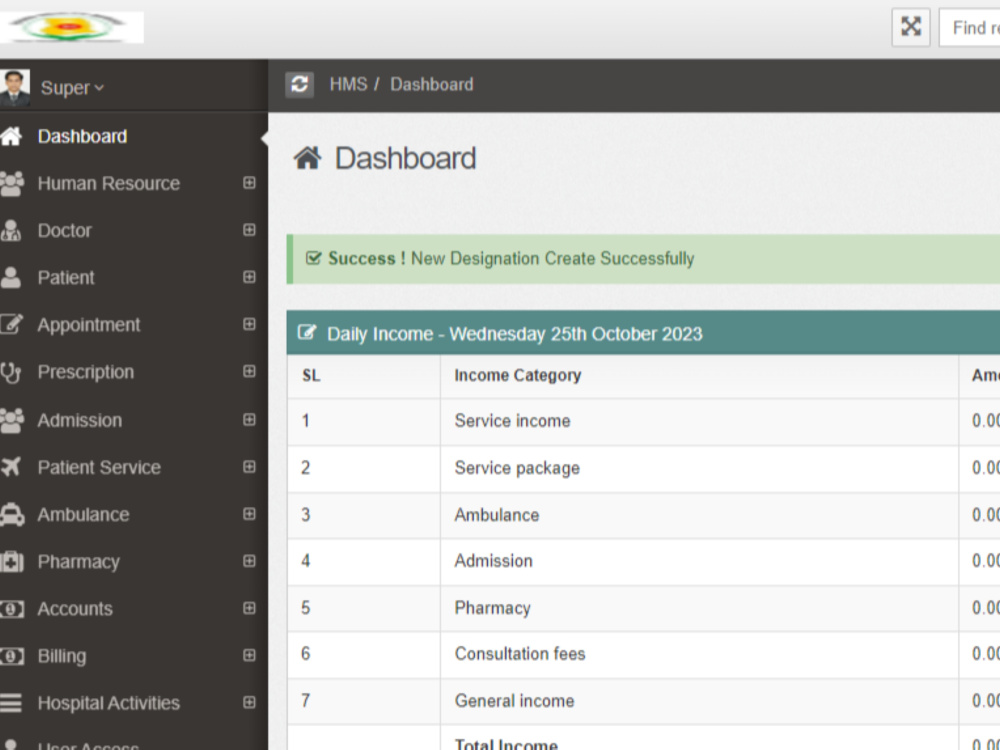This screenshot has width=1000, height=750.
Task: Open the Patient Service menu item
Action: point(99,467)
